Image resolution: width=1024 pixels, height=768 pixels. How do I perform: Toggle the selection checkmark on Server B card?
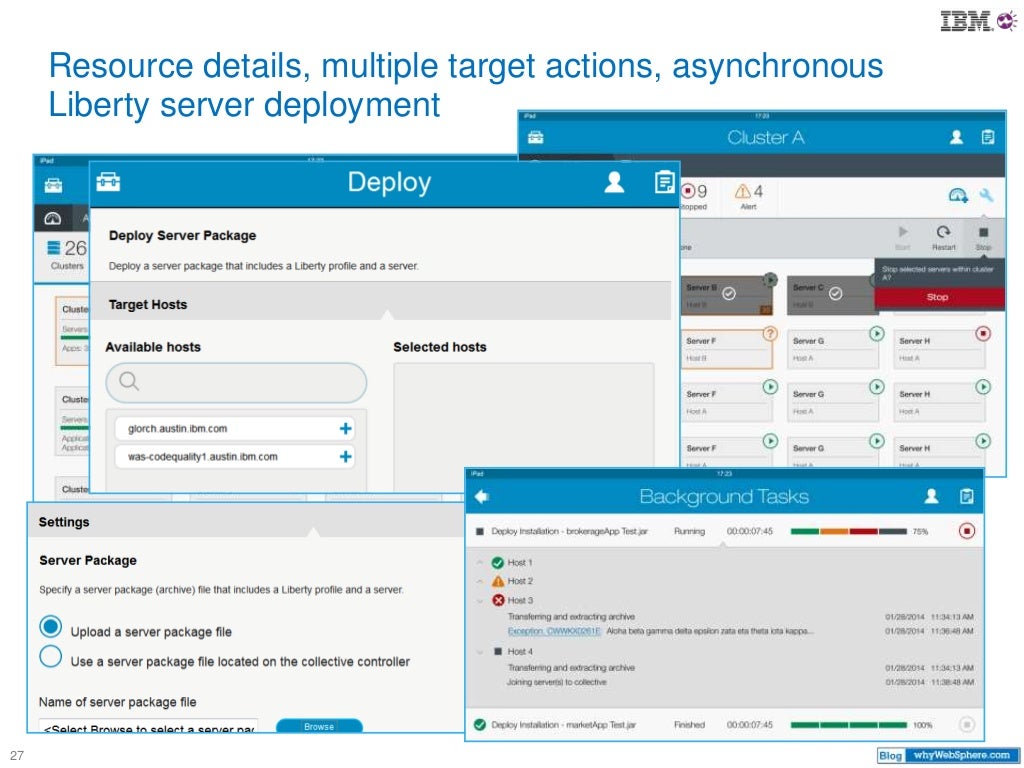tap(729, 294)
